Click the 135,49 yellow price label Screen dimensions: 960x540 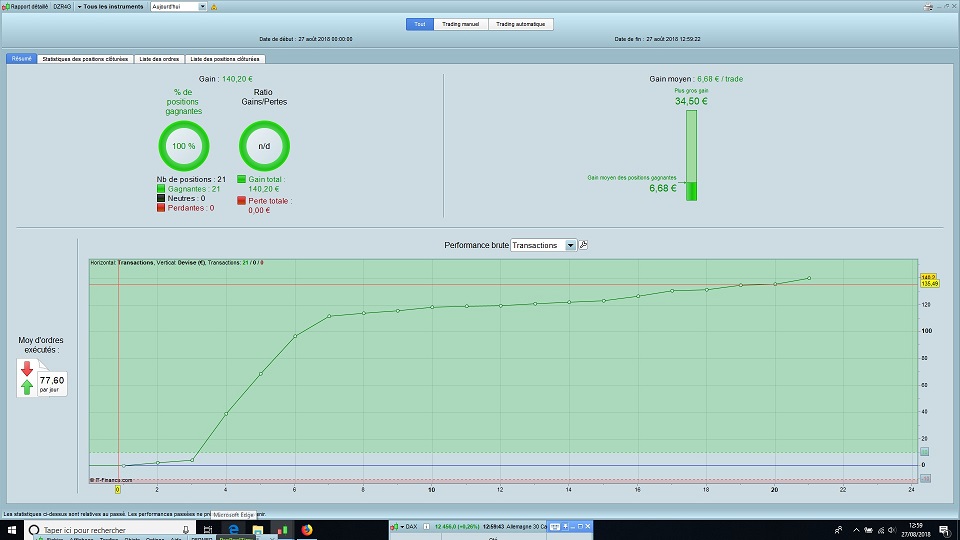click(929, 284)
